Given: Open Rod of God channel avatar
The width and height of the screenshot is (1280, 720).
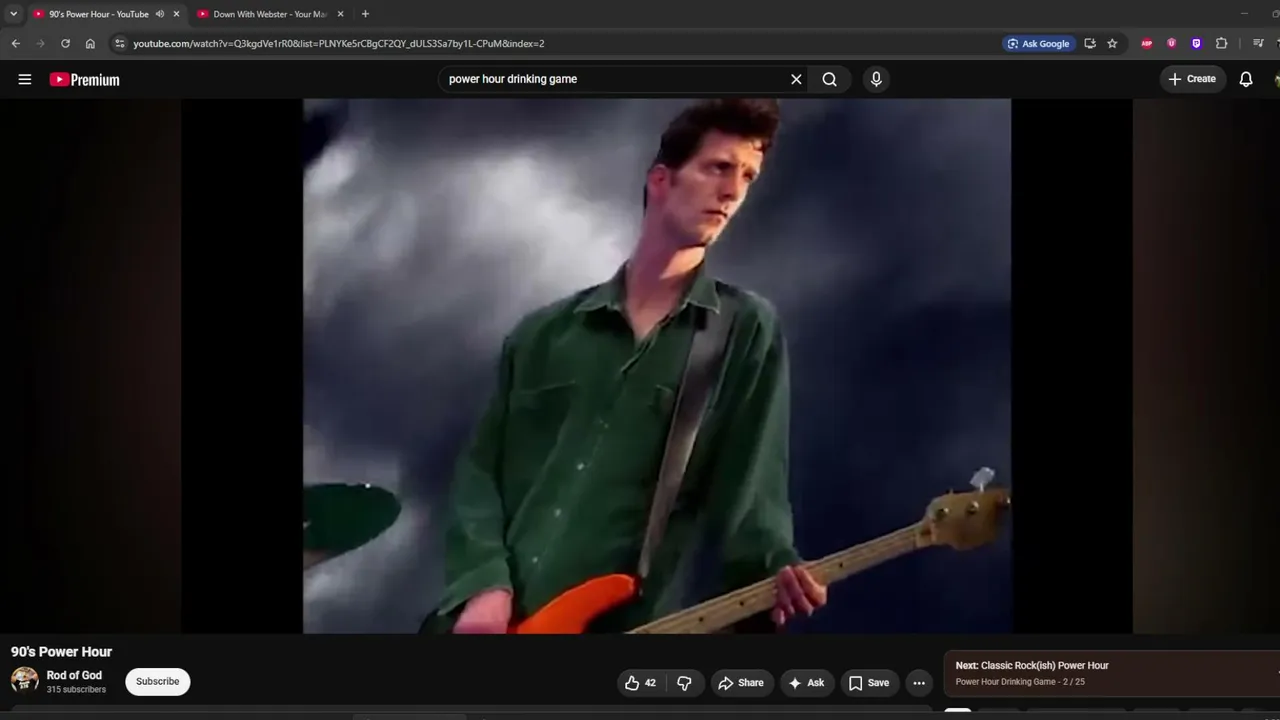Looking at the screenshot, I should click(x=25, y=681).
